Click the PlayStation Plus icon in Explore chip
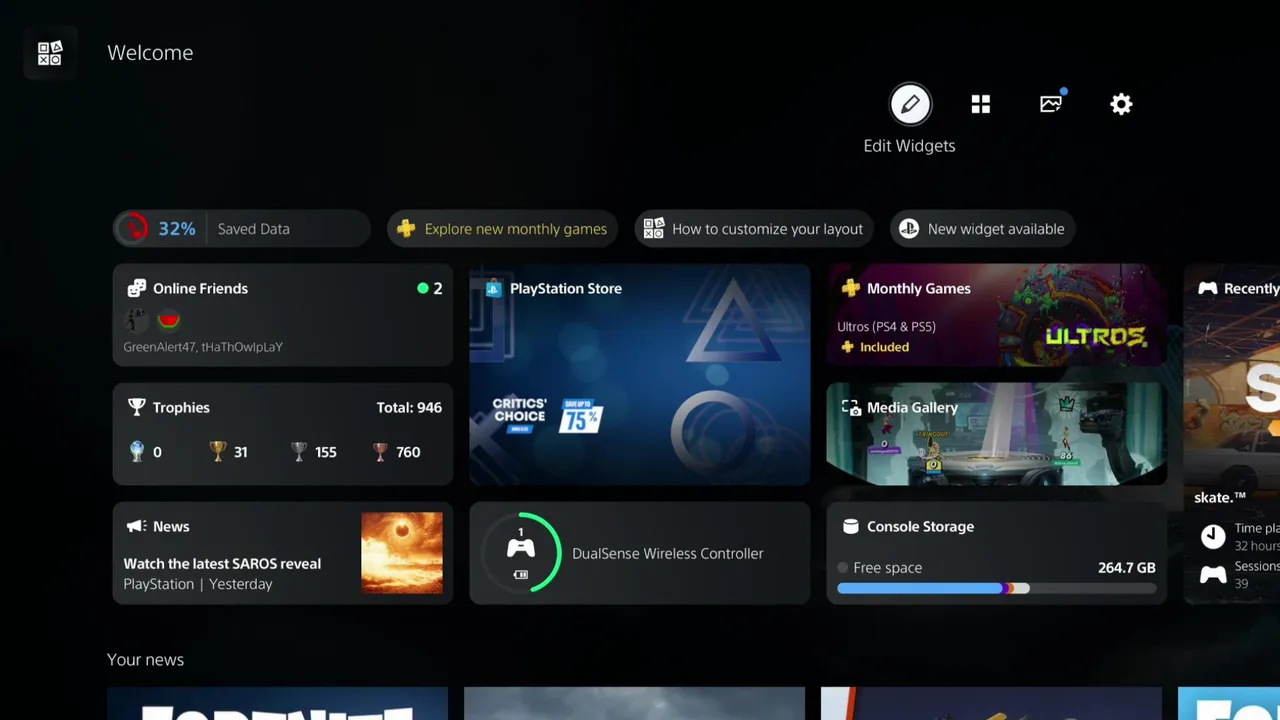Screen dimensions: 1280x720 pos(406,229)
